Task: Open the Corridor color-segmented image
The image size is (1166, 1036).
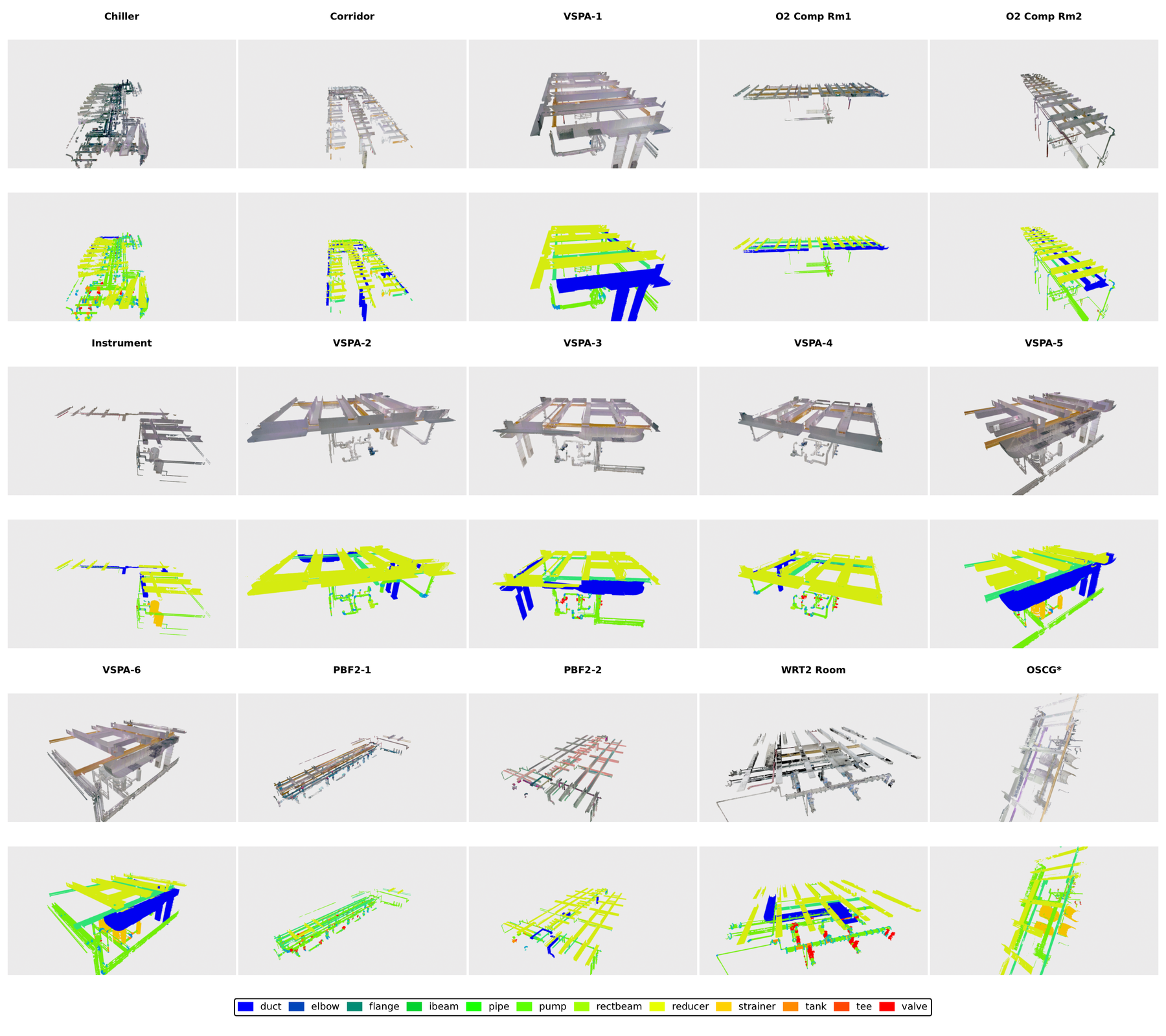Action: (352, 257)
